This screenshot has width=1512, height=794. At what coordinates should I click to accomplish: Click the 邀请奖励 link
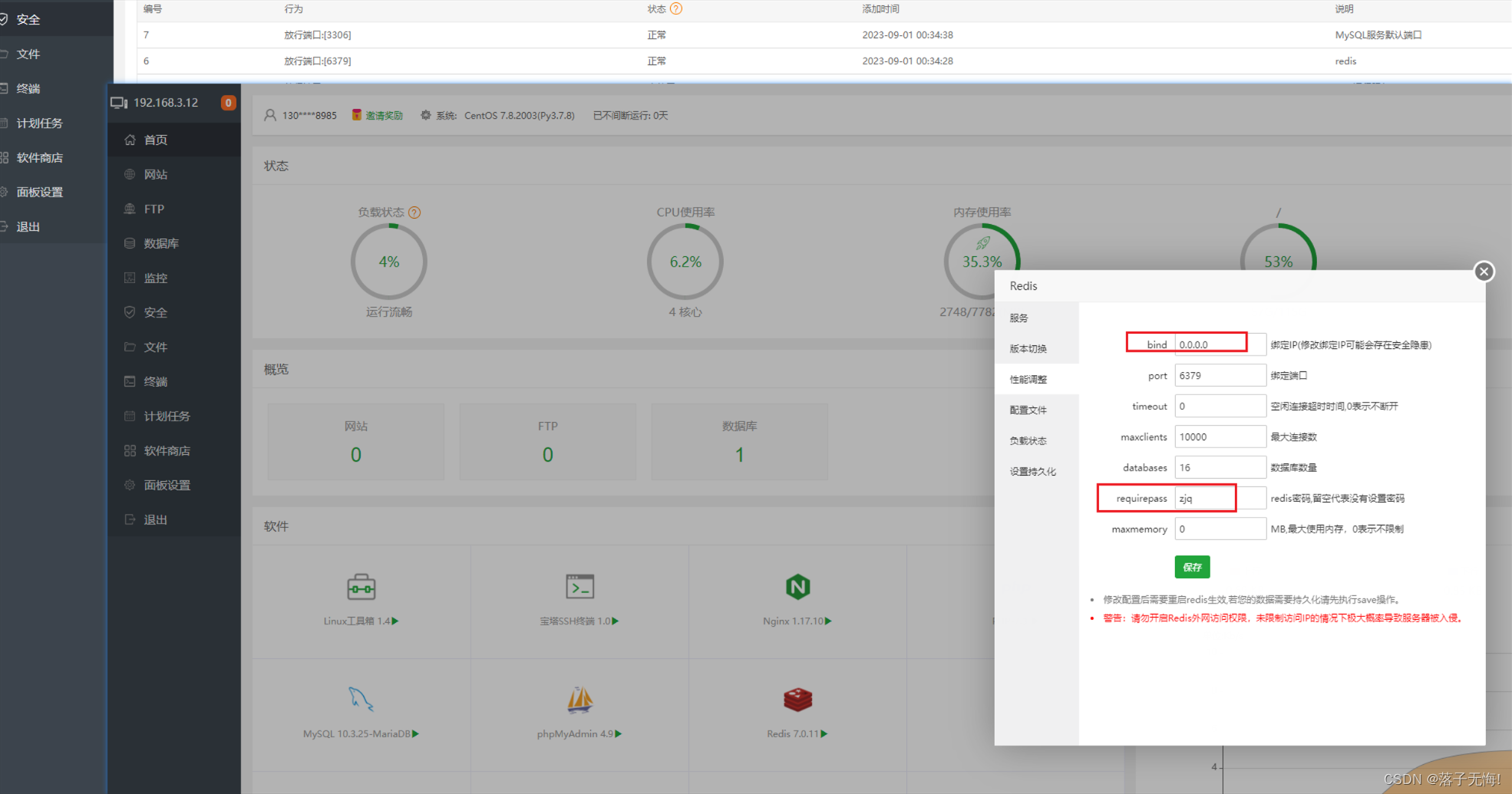click(384, 115)
